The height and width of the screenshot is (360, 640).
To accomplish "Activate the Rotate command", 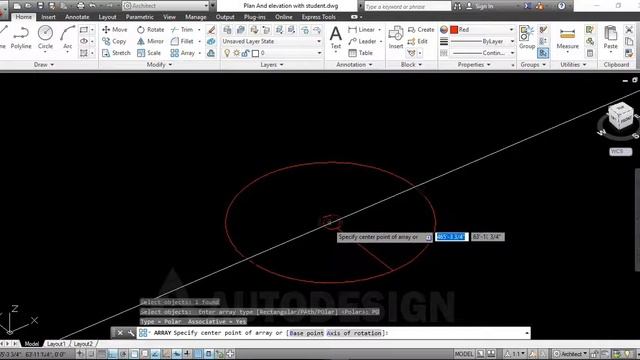I will [150, 29].
